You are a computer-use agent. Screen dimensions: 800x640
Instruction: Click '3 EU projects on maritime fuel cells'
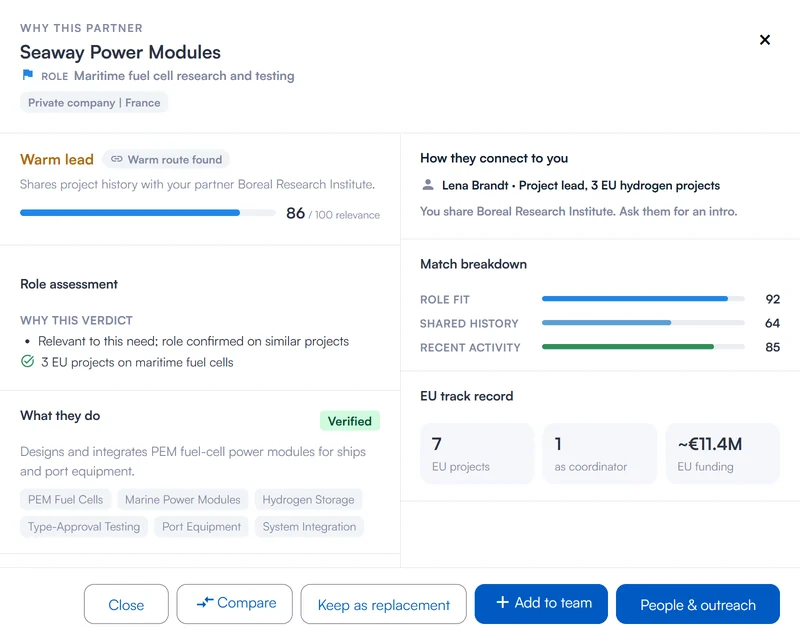click(x=137, y=362)
